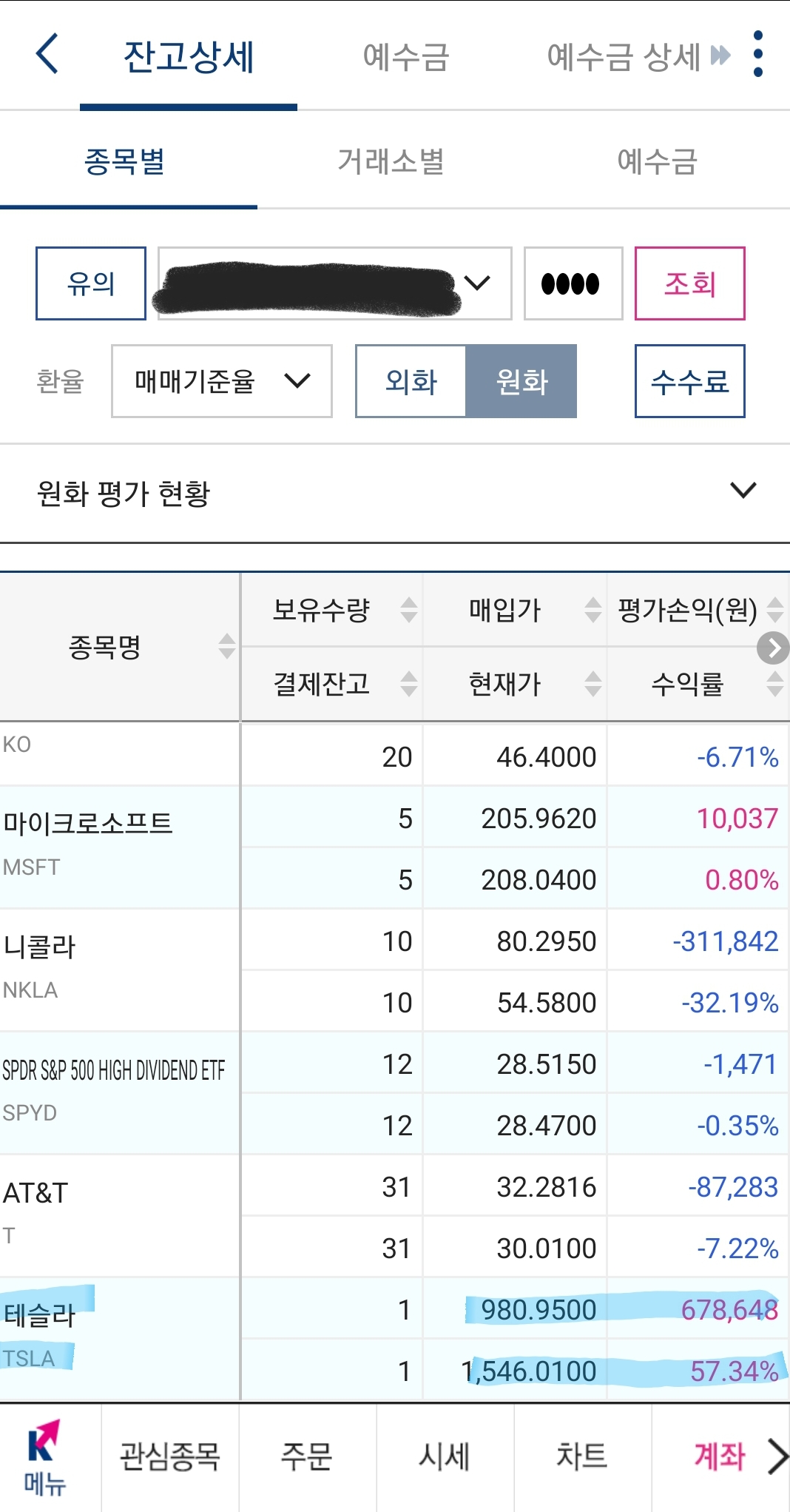Tap the 수수료 fee button
This screenshot has width=790, height=1512.
[x=689, y=381]
